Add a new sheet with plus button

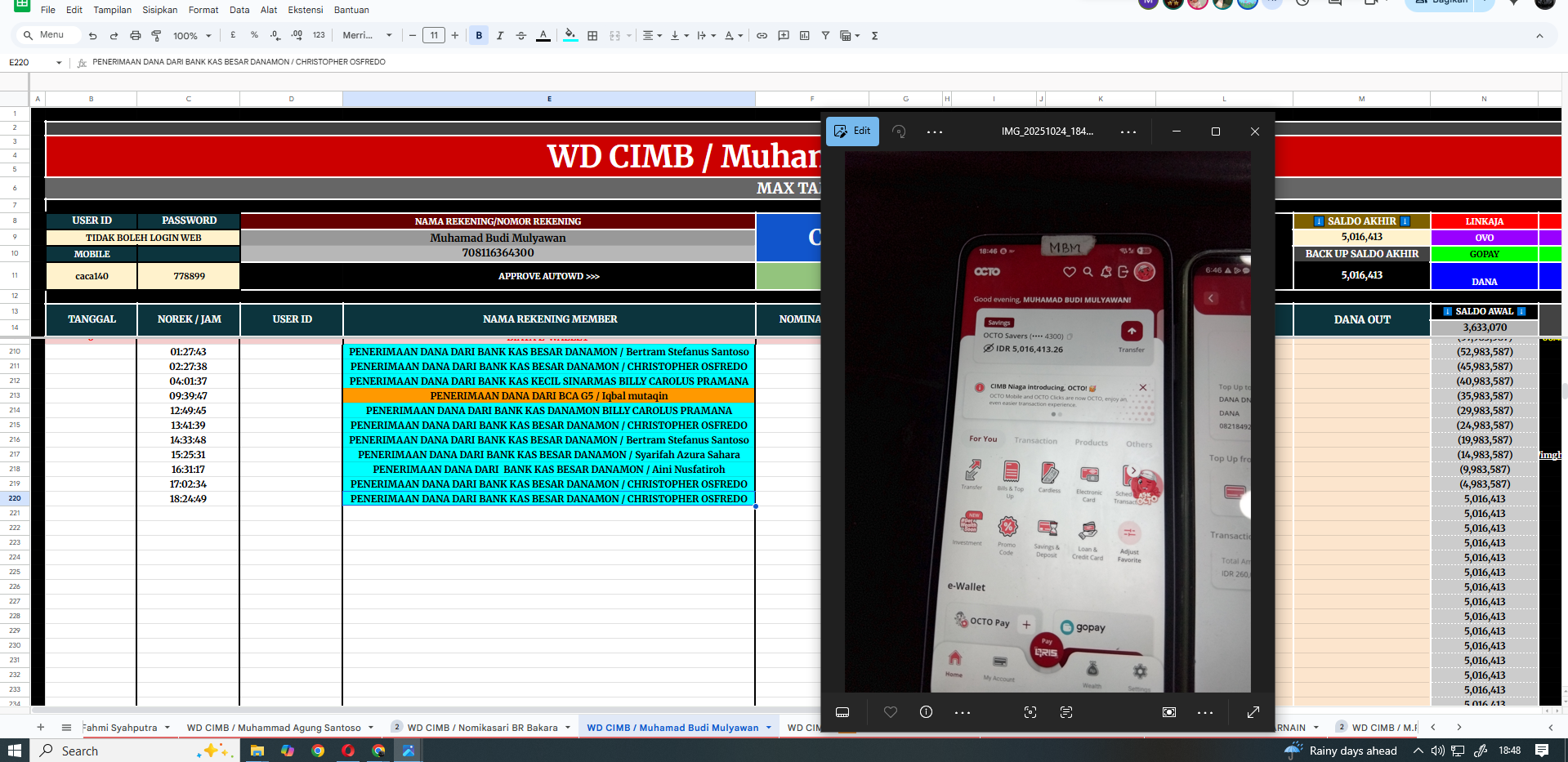click(40, 727)
